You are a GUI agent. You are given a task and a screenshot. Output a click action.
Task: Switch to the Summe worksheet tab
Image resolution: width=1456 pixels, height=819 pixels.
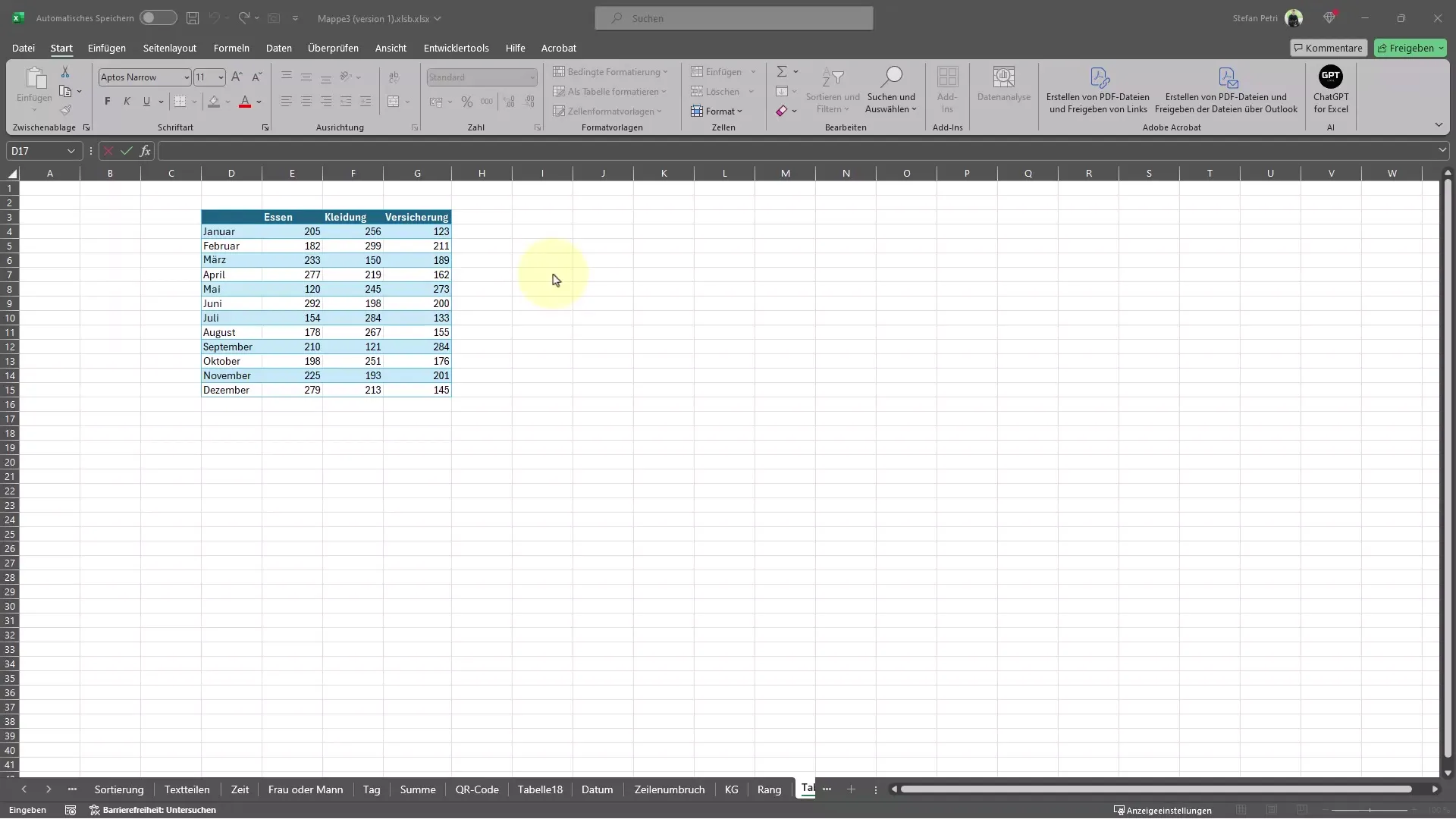[x=418, y=789]
